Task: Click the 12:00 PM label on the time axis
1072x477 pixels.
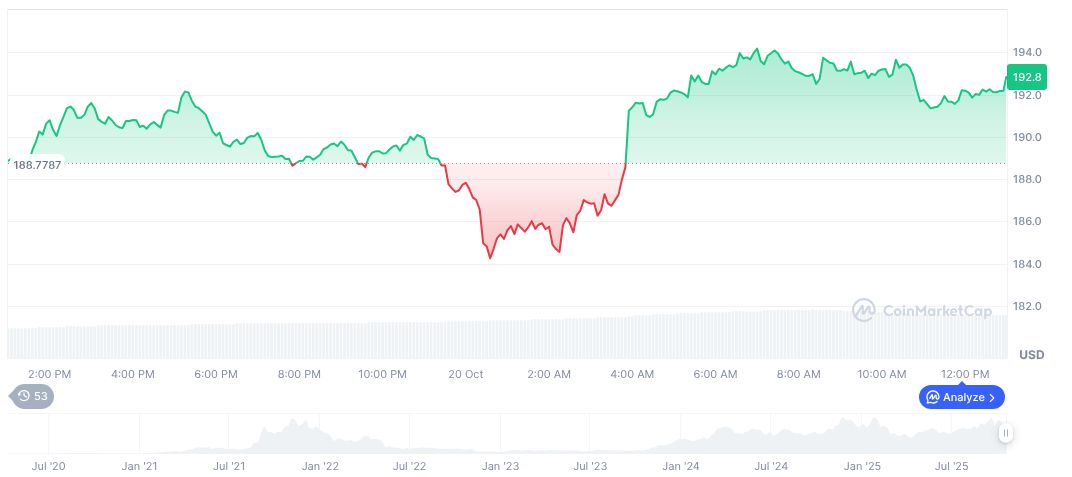Action: point(966,374)
